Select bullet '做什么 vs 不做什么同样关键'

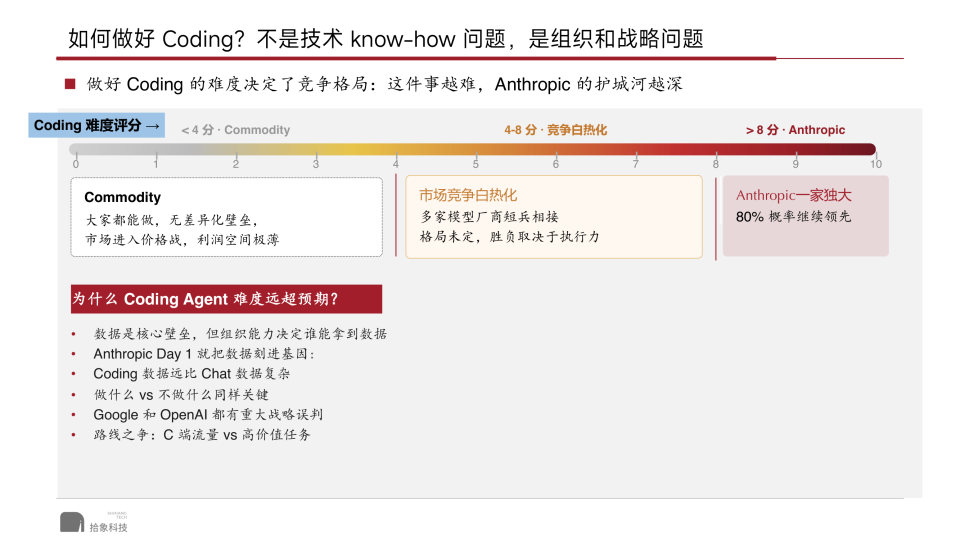(181, 395)
